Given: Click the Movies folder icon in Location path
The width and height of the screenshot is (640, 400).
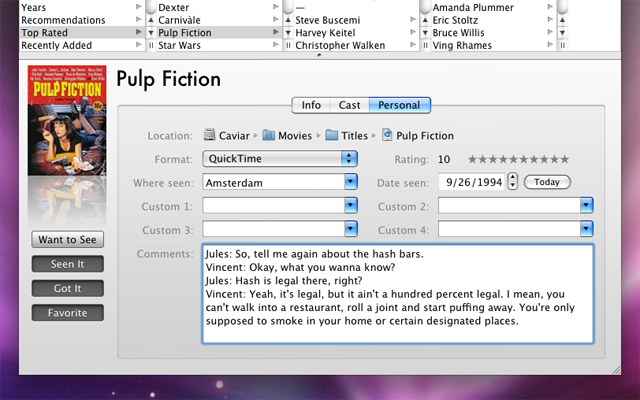Looking at the screenshot, I should 268,135.
